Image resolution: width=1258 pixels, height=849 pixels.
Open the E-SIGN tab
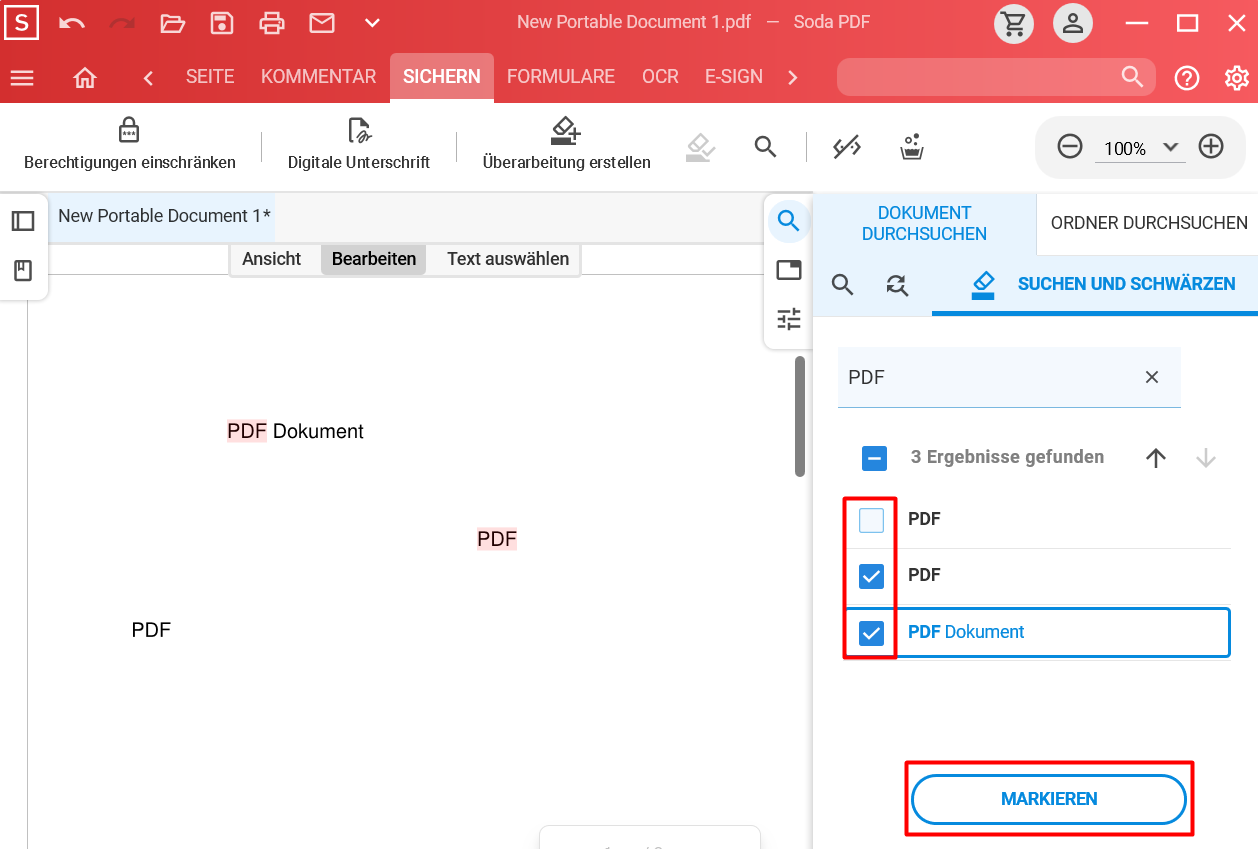coord(734,77)
